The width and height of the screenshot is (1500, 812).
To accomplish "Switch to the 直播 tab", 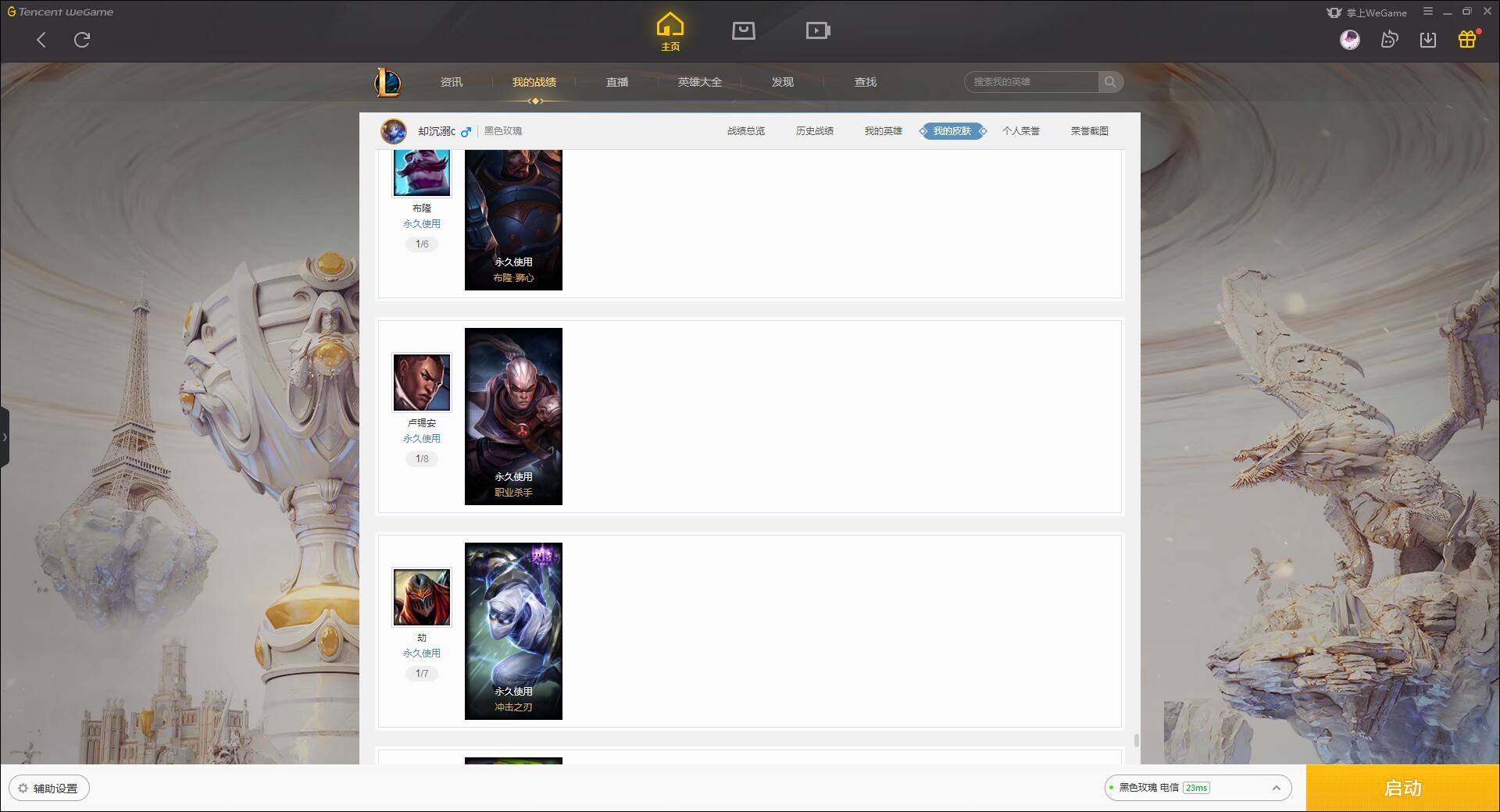I will point(617,82).
